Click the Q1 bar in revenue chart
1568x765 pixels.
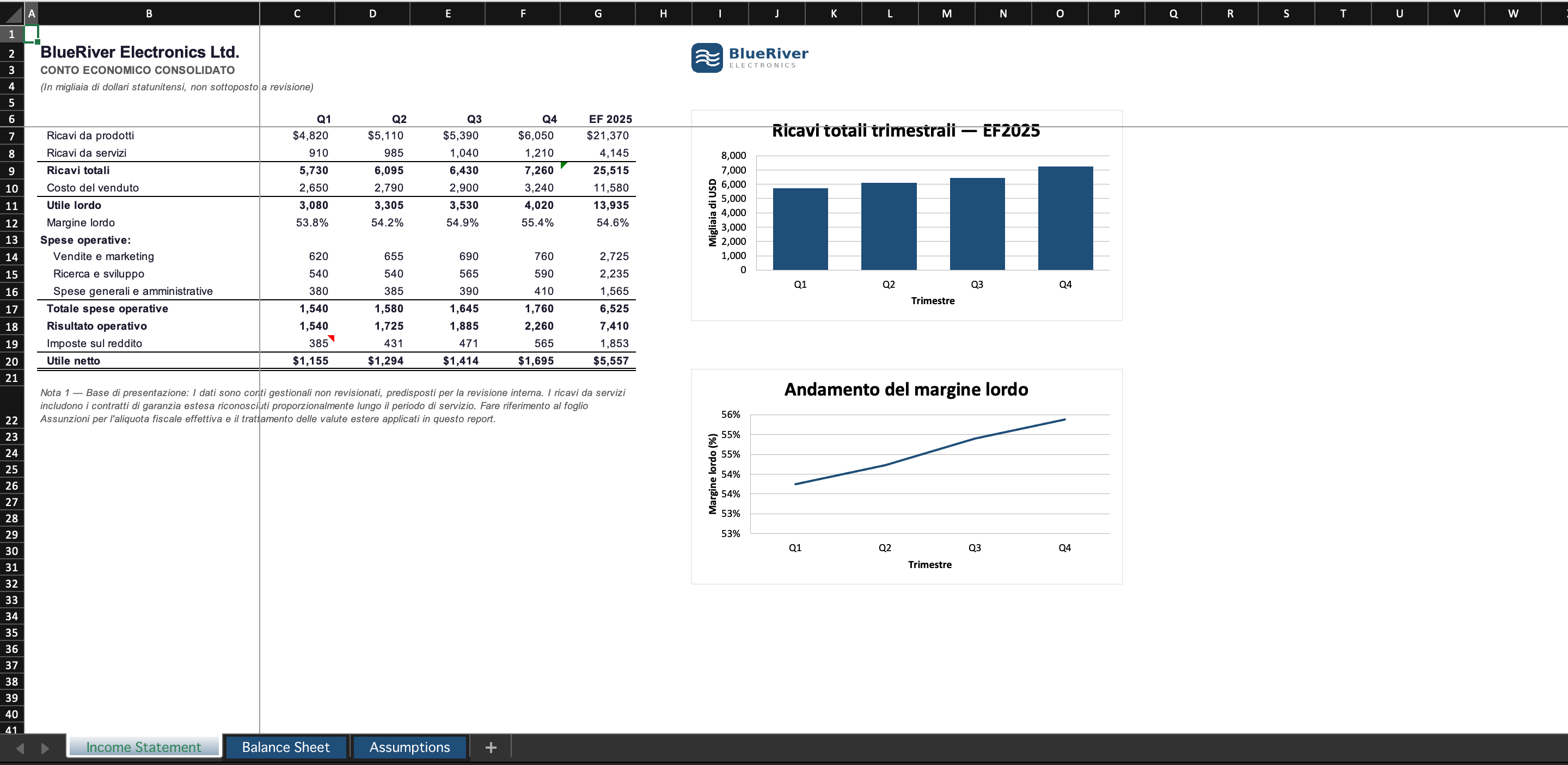[x=800, y=229]
